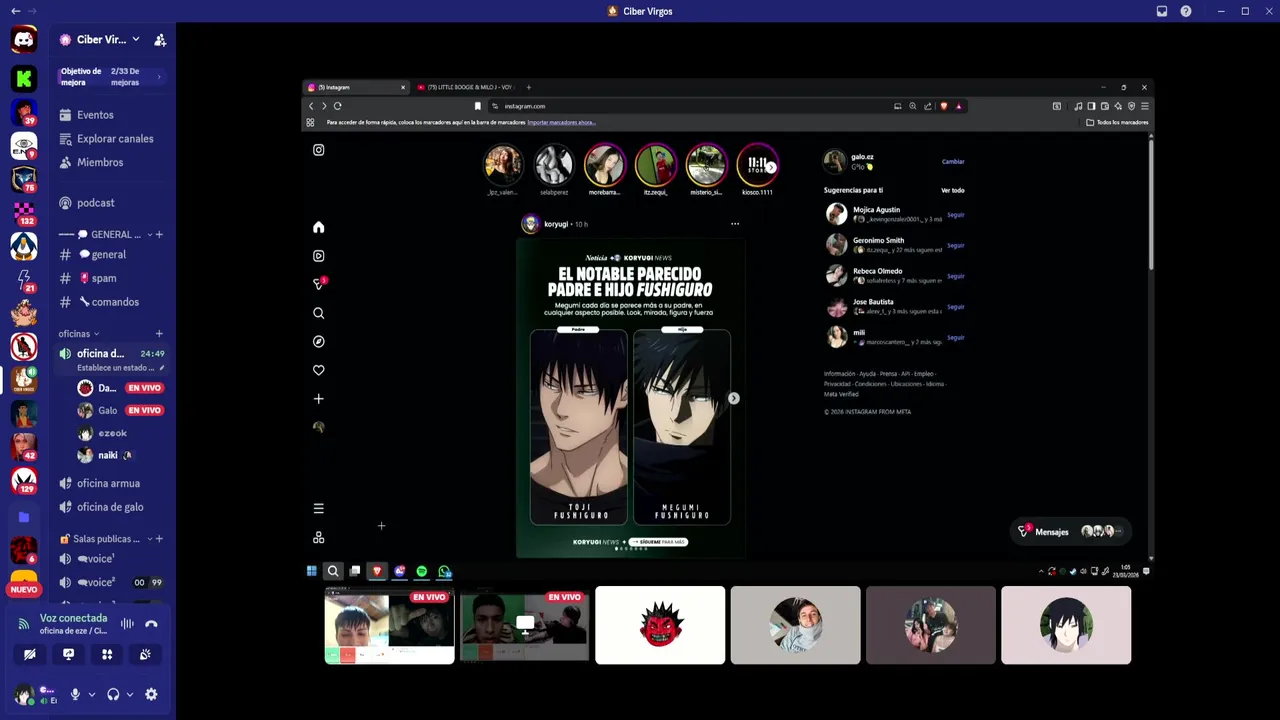Collapse the oficinas category
Viewport: 1280px width, 720px height.
click(79, 334)
